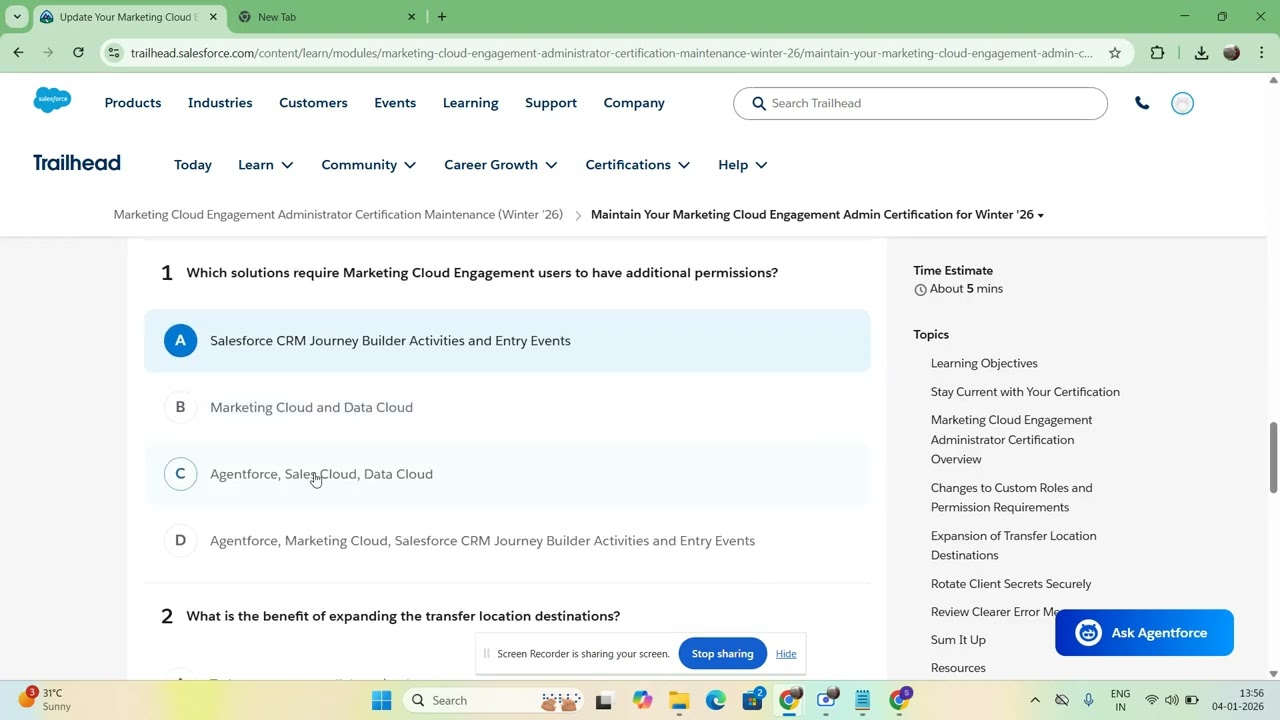The height and width of the screenshot is (720, 1280).
Task: Open the Industries menu
Action: click(220, 103)
